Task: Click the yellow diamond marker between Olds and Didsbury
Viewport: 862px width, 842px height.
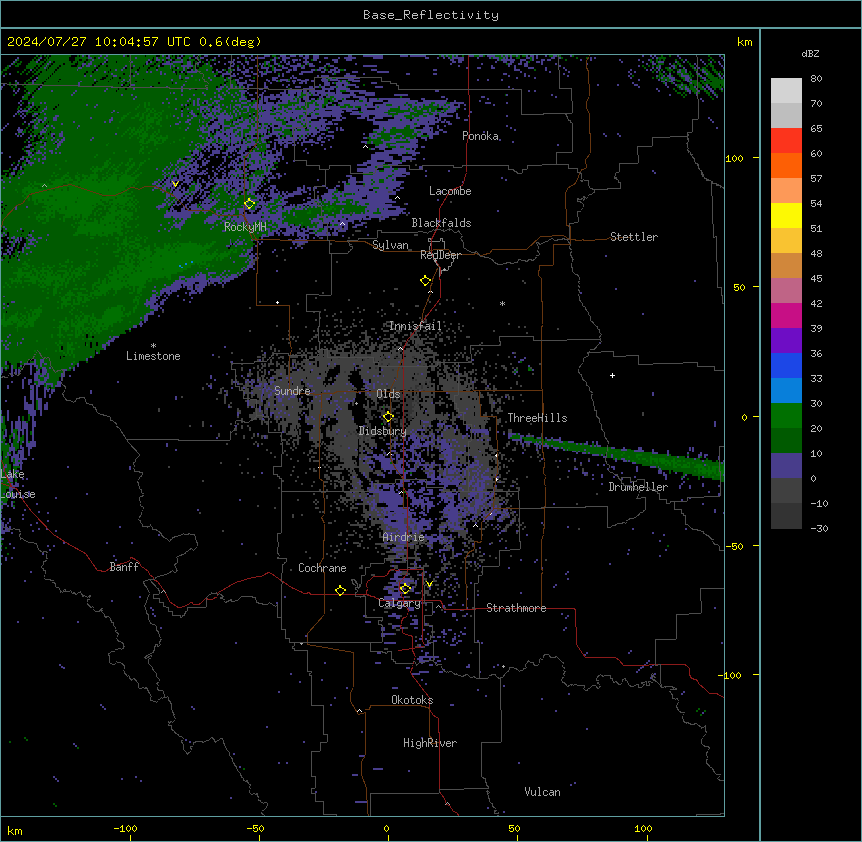Action: (x=388, y=416)
